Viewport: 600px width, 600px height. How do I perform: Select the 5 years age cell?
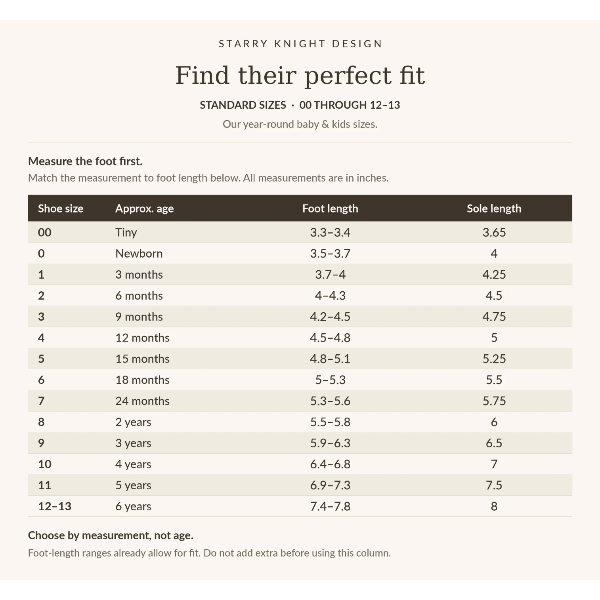[133, 485]
